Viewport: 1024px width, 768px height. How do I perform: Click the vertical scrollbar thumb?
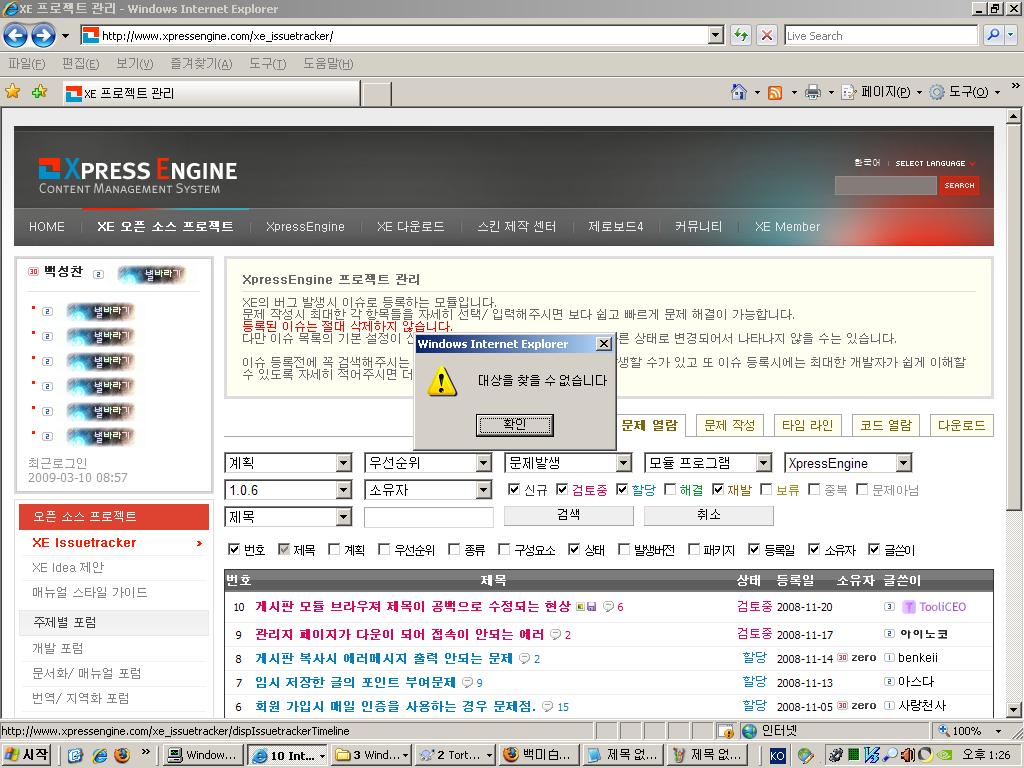(x=1013, y=317)
